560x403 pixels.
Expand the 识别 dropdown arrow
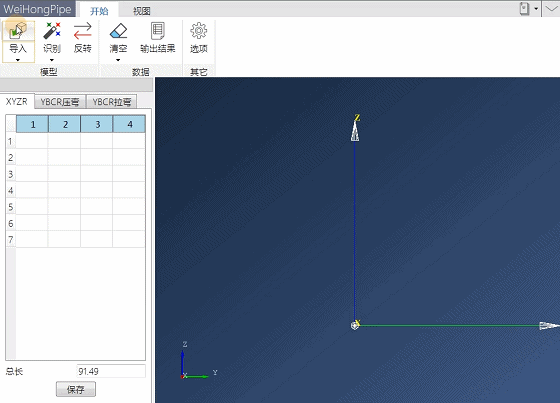[x=52, y=60]
